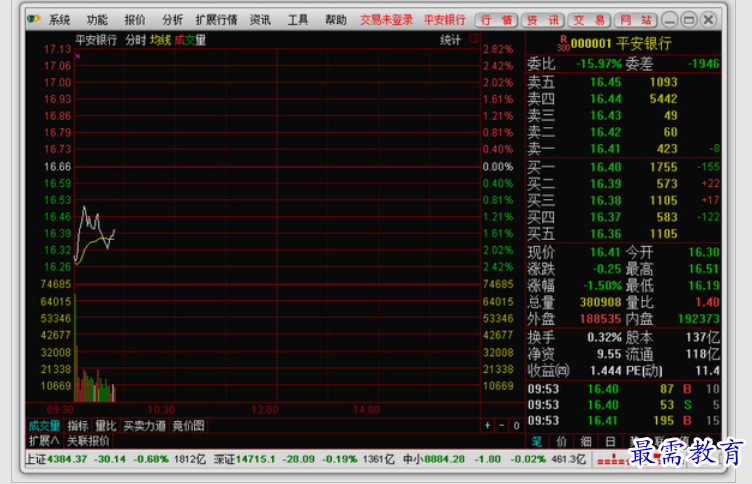
Task: Expand the 扩展∧ panel
Action: tap(44, 441)
